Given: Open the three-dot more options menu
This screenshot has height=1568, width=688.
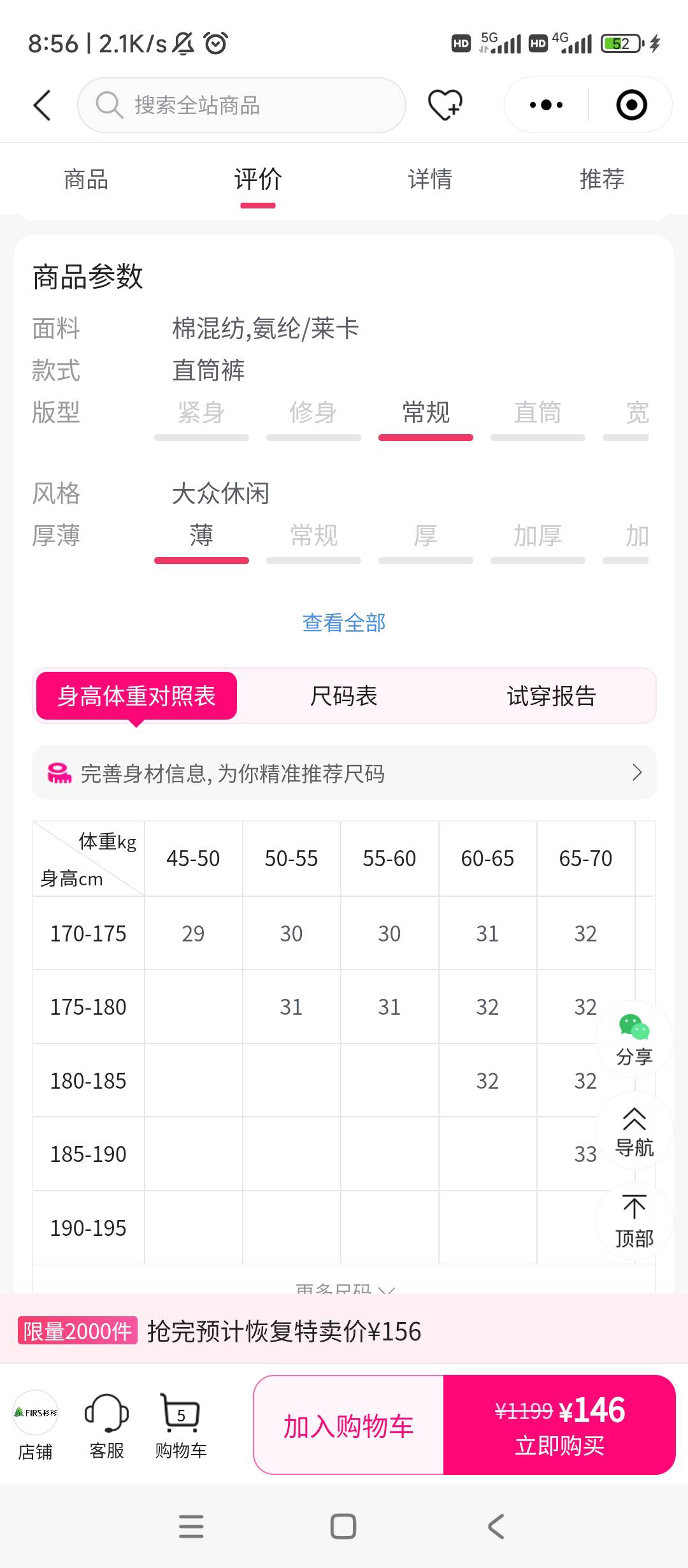Looking at the screenshot, I should tap(546, 105).
